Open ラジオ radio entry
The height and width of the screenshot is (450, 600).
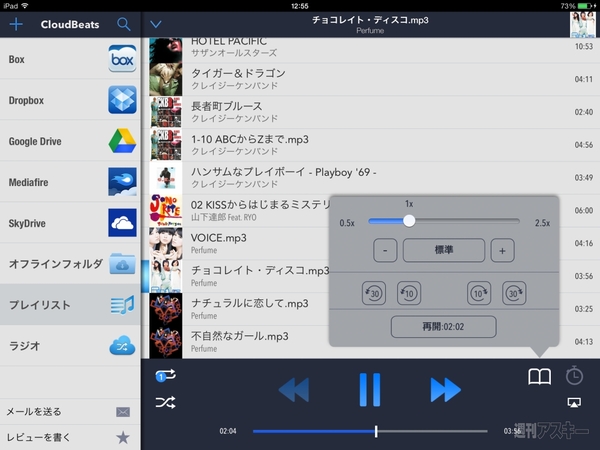[70, 346]
